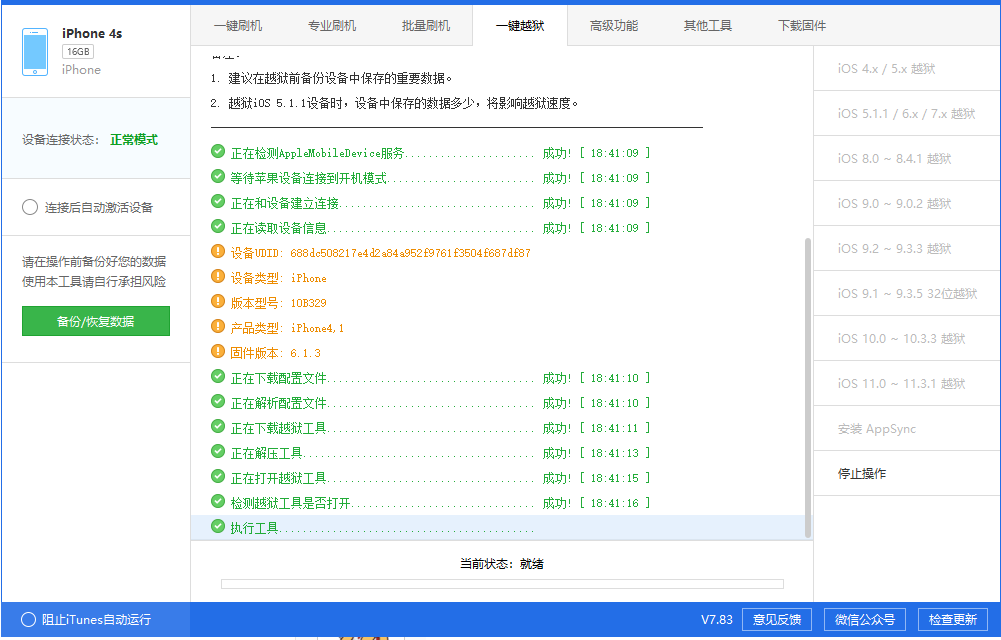The height and width of the screenshot is (640, 1001).
Task: Click the 备份/恢复数据 green button
Action: [96, 321]
